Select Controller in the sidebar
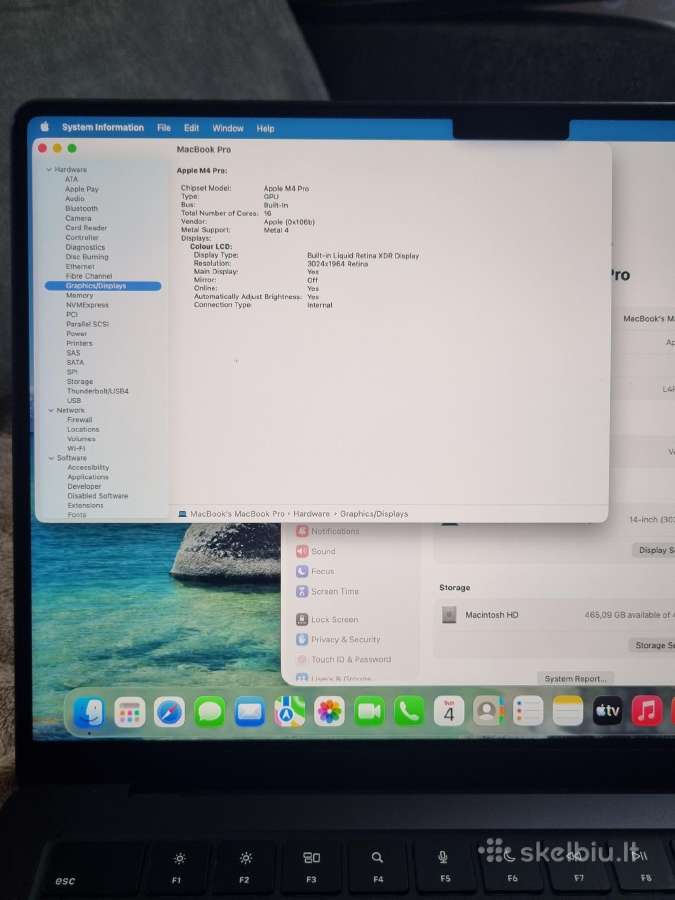The width and height of the screenshot is (675, 900). 82,238
